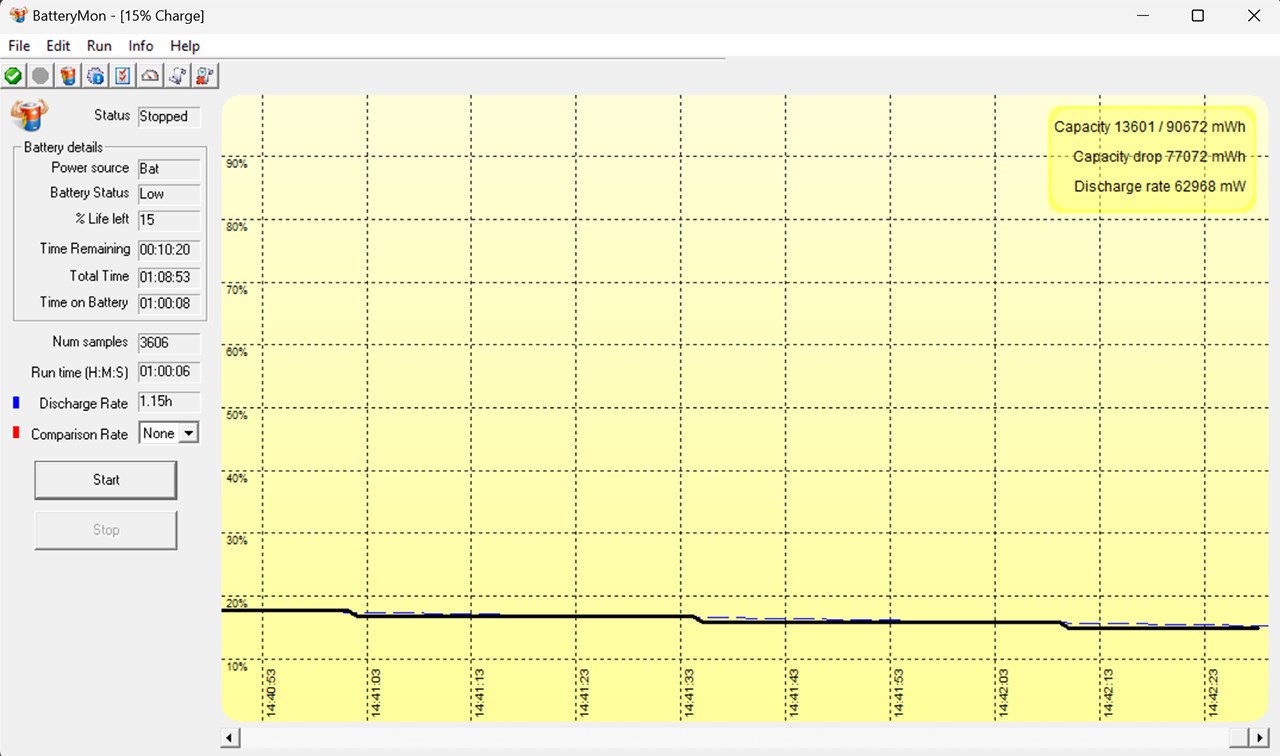Open the Run menu

(x=99, y=46)
